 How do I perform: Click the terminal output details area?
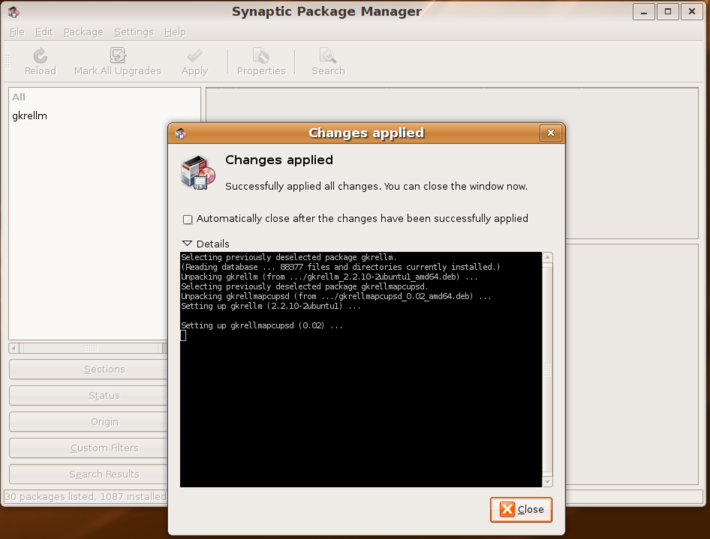360,370
